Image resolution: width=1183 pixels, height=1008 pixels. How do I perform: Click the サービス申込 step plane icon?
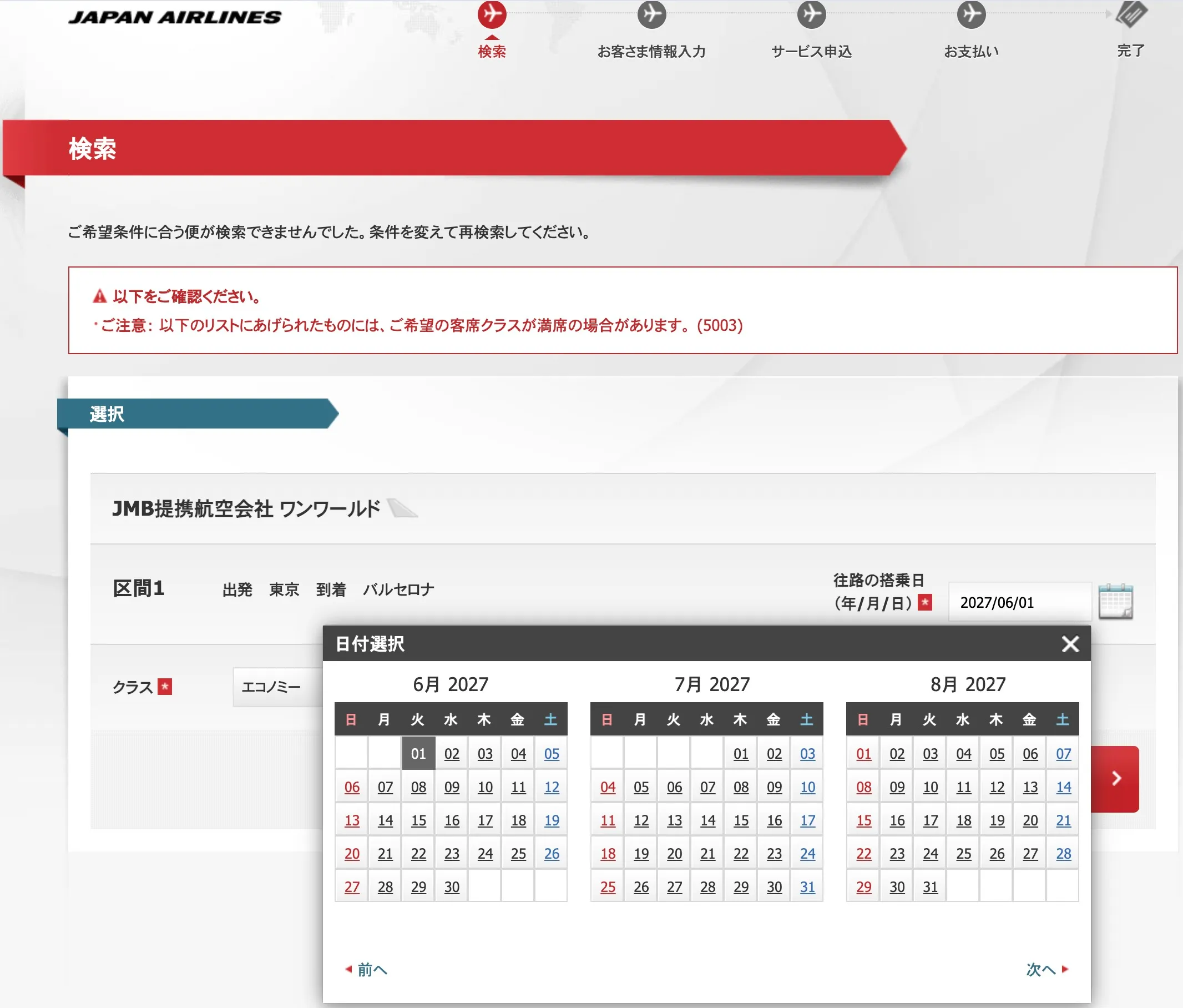tap(811, 14)
